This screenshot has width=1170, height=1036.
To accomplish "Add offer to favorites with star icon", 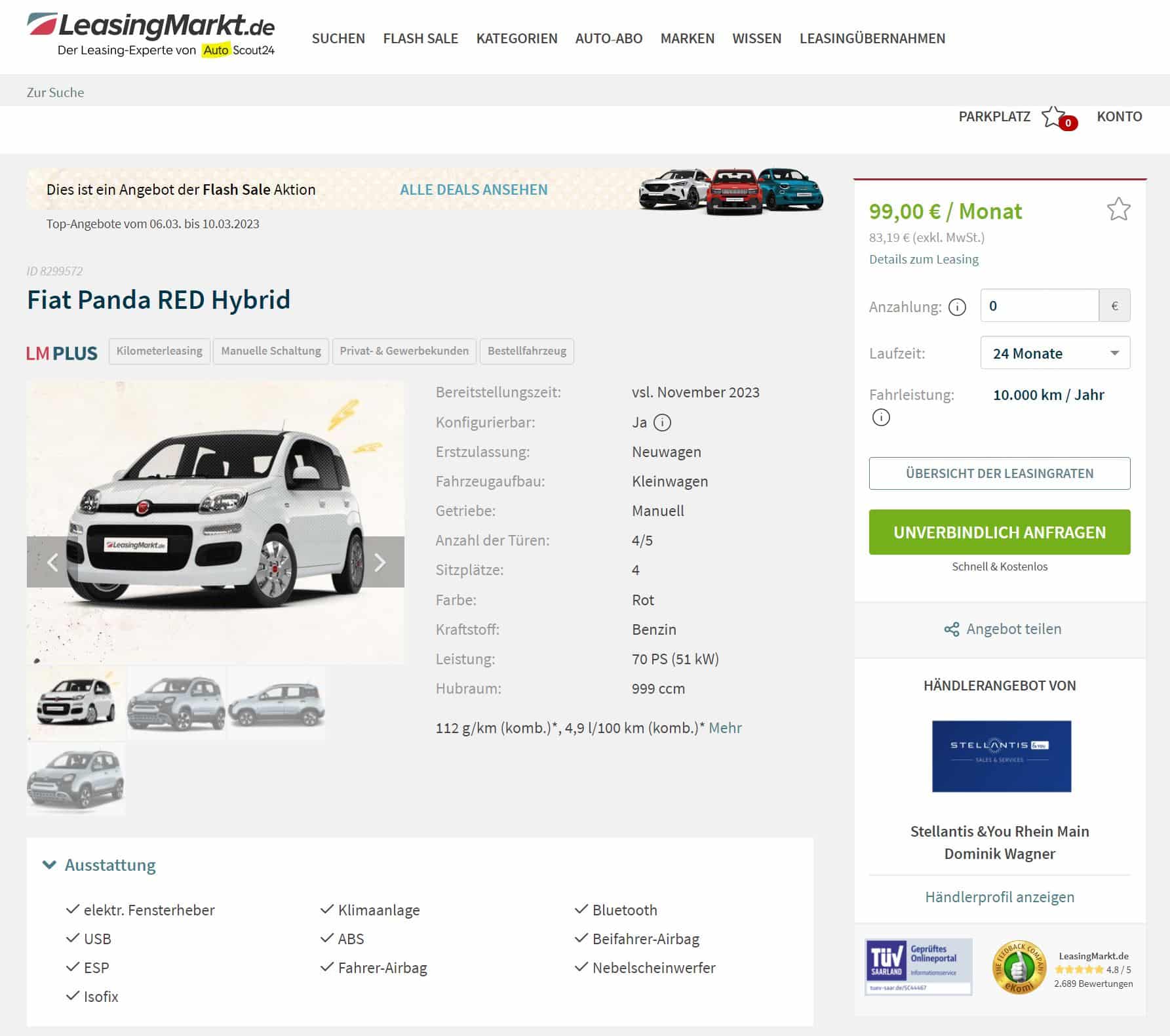I will click(1118, 209).
